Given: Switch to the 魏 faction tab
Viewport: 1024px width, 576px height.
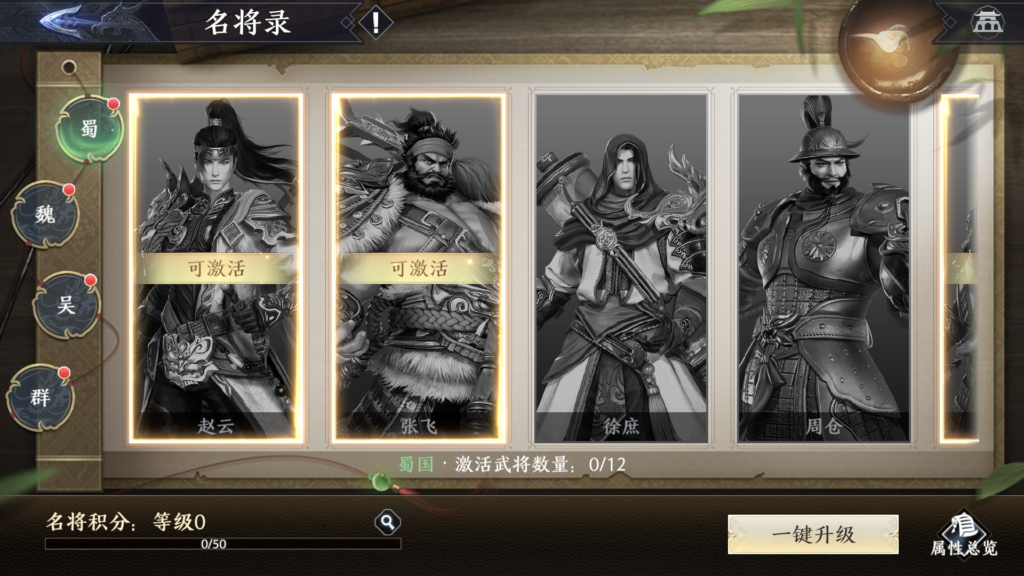Looking at the screenshot, I should (x=44, y=214).
